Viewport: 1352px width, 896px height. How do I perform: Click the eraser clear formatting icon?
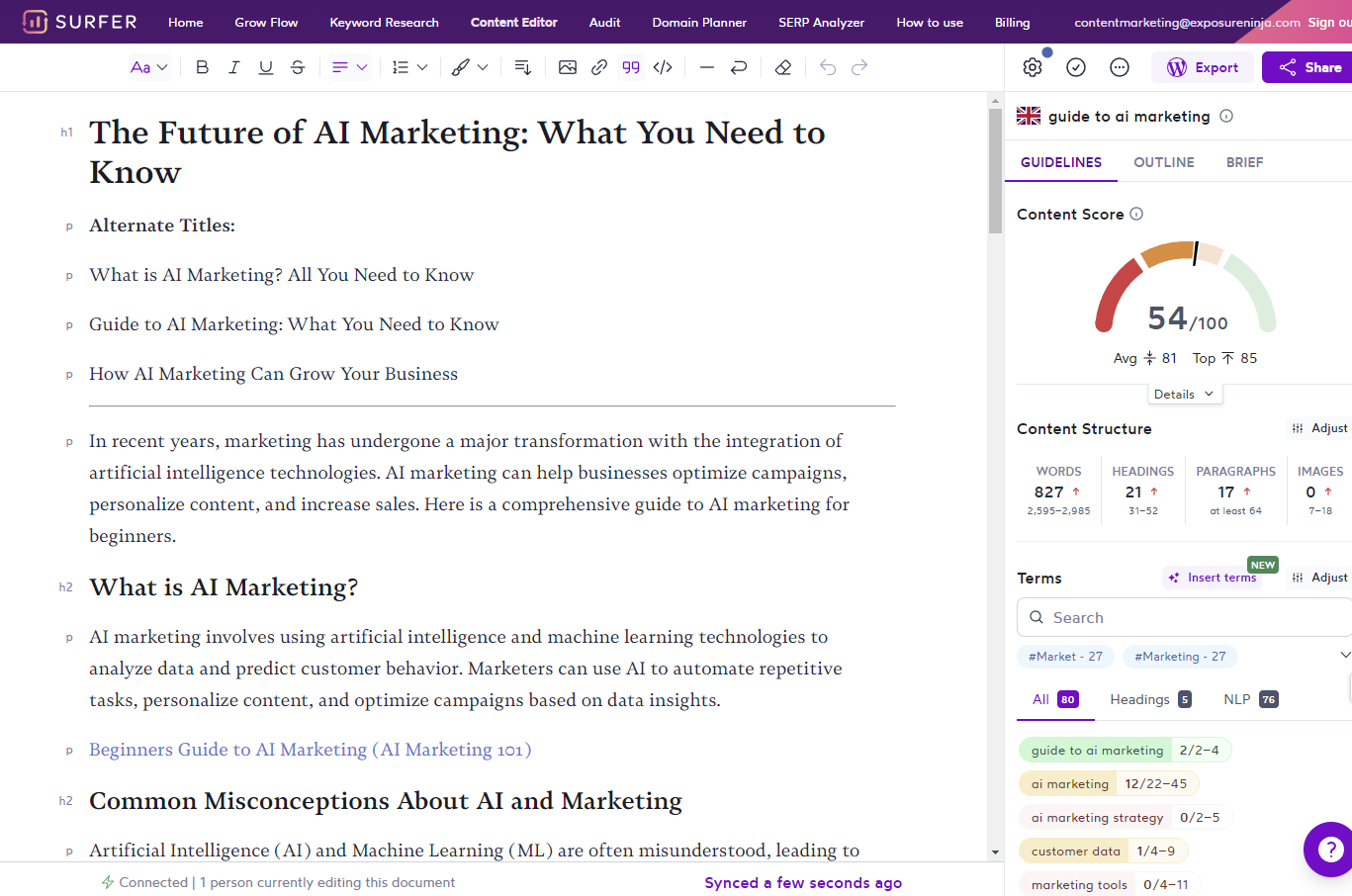[783, 67]
